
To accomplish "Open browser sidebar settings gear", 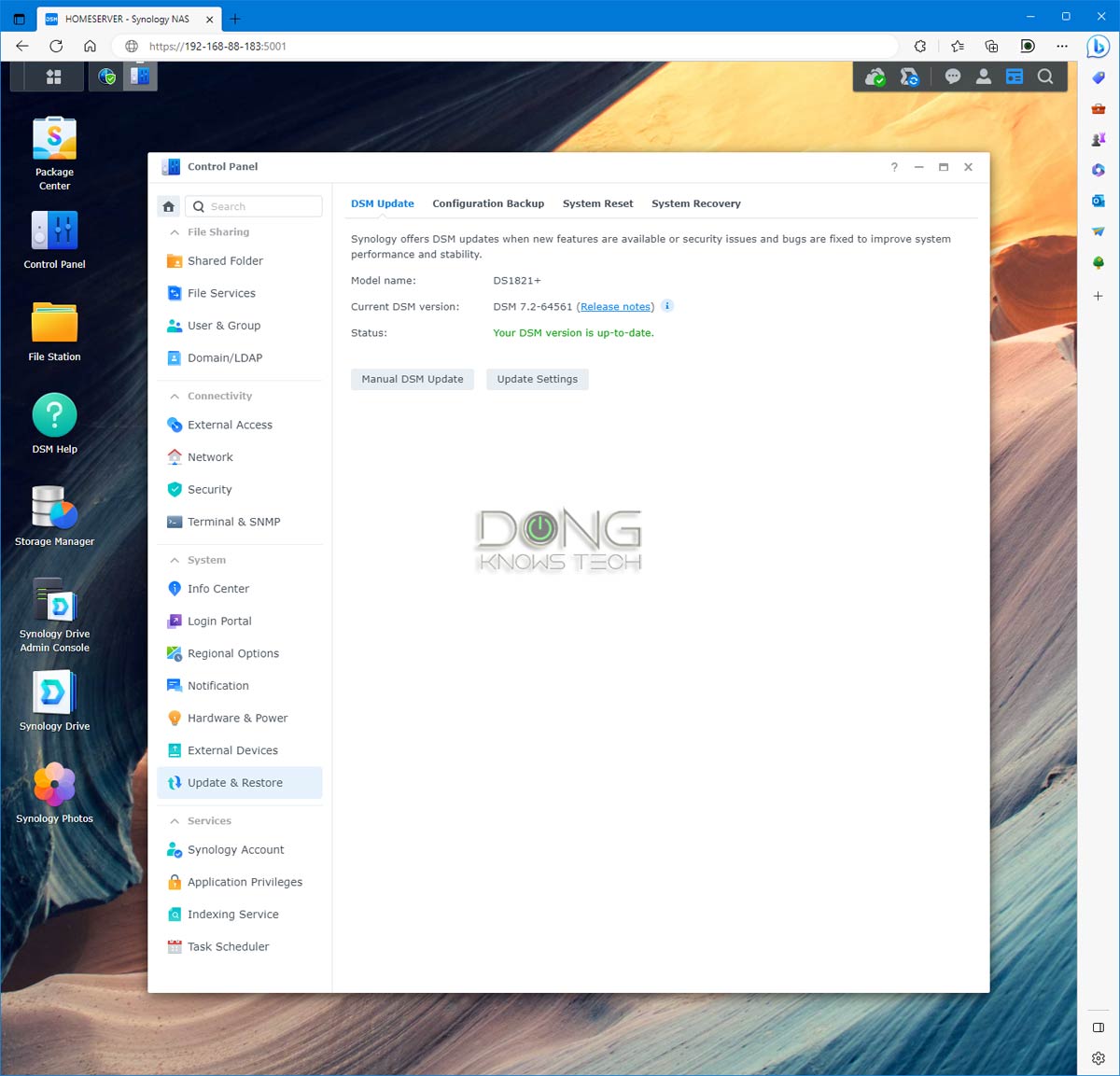I will 1099,1057.
